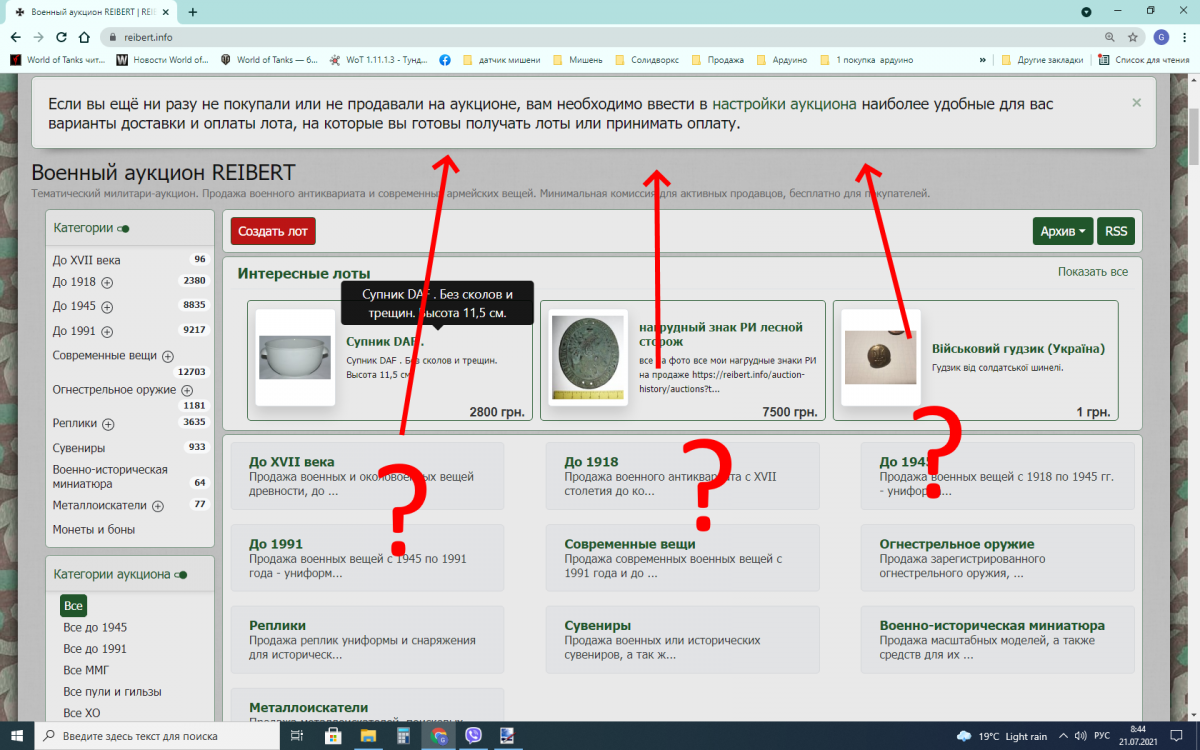The image size is (1200, 750).
Task: Click the Windows taskbar search box
Action: point(159,735)
